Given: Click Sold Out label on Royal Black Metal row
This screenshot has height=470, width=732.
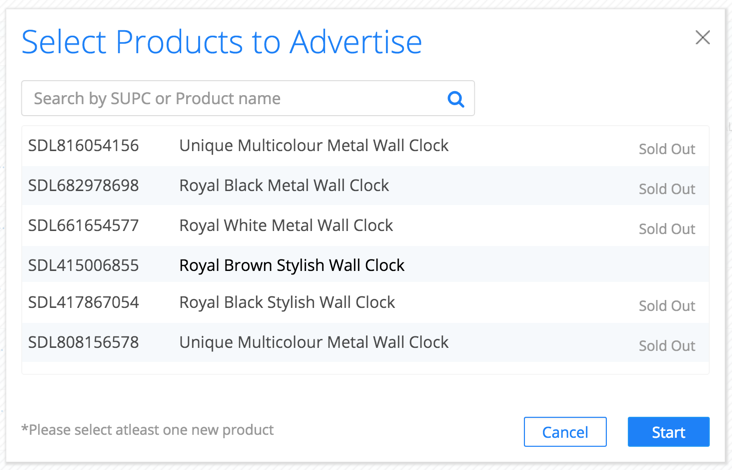Looking at the screenshot, I should tap(667, 189).
